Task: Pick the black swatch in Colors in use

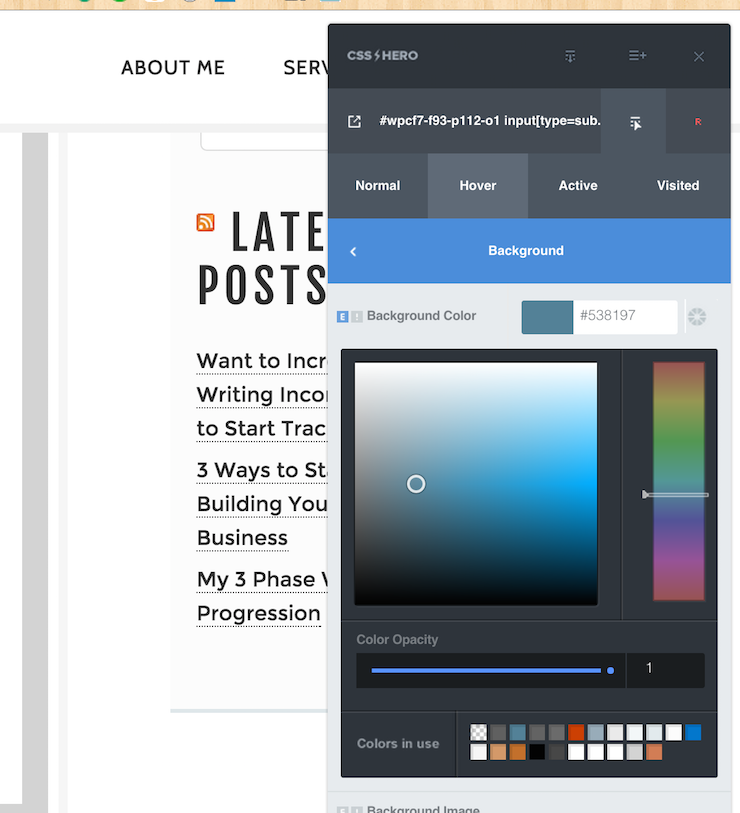Action: (x=537, y=752)
